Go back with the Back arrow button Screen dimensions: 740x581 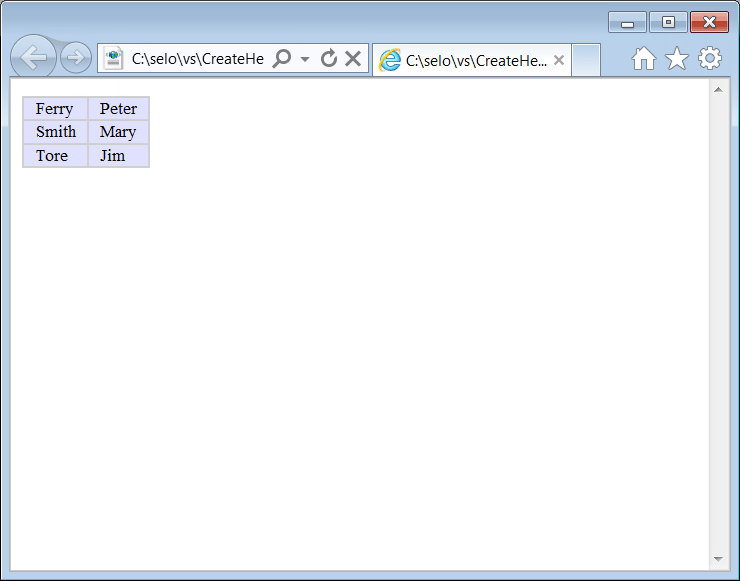[x=34, y=57]
